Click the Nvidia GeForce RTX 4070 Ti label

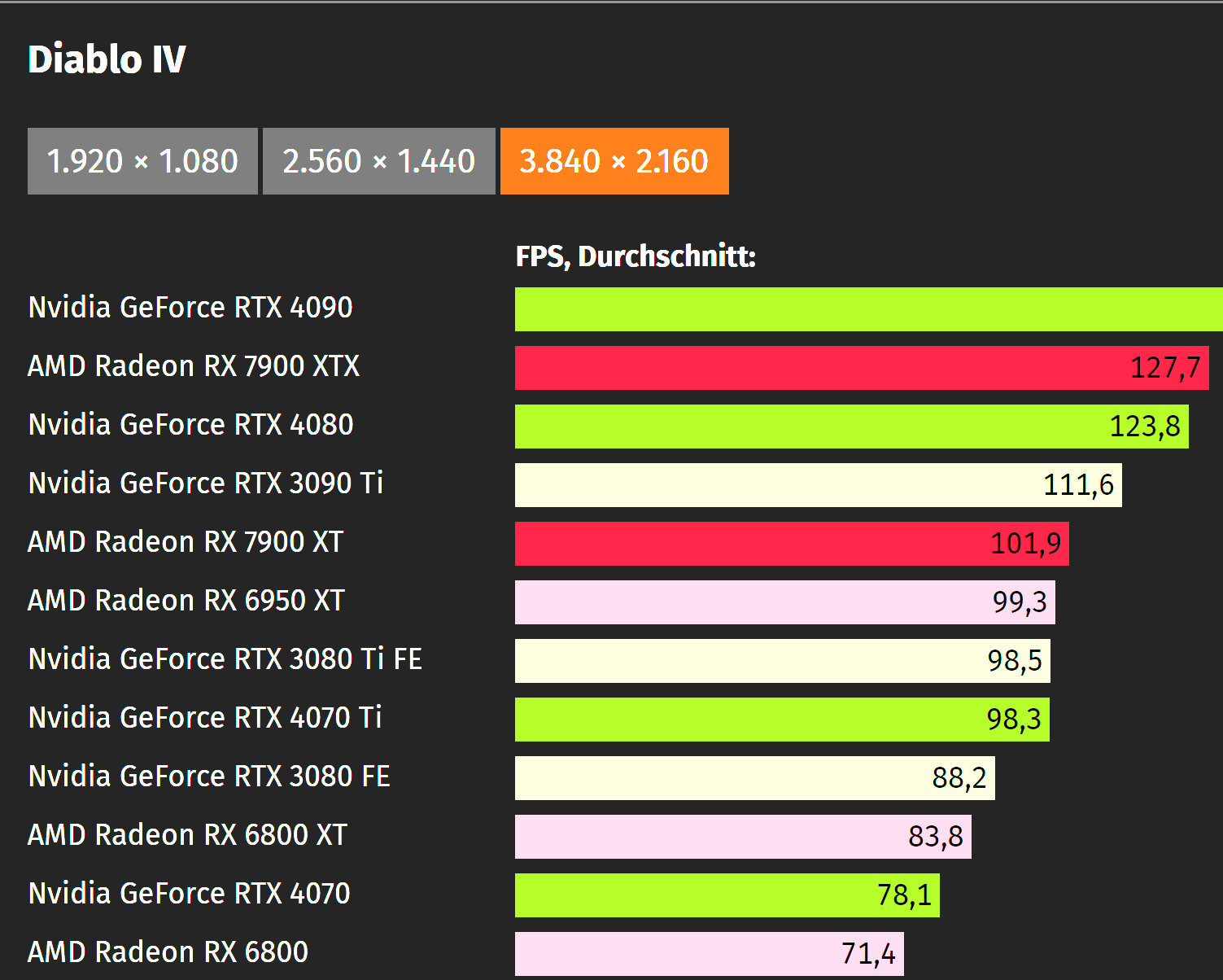[205, 718]
